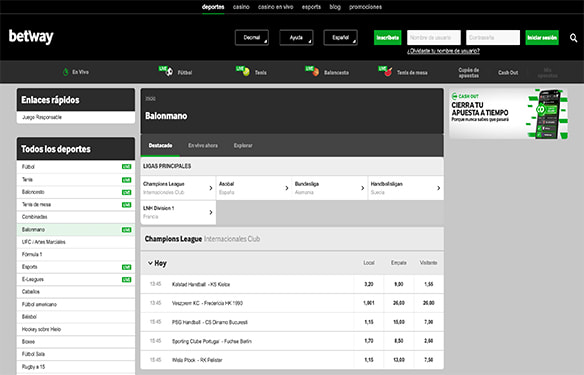The width and height of the screenshot is (584, 375).
Task: Select Béisbol in sports list
Action: pos(76,317)
